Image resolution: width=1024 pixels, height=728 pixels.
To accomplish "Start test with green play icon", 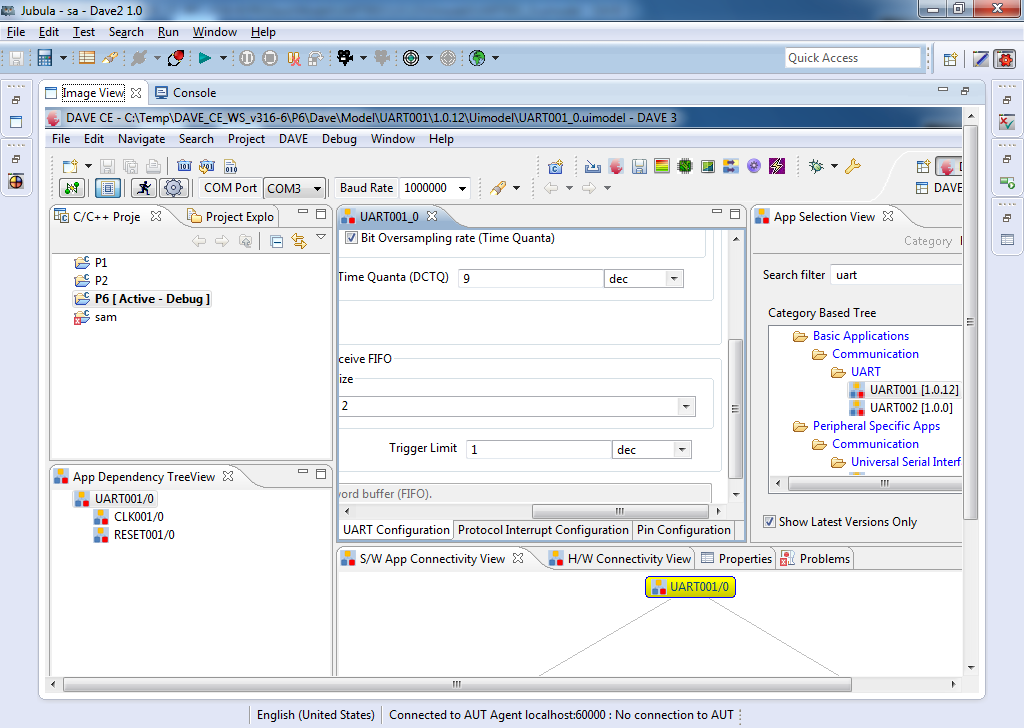I will pos(205,58).
